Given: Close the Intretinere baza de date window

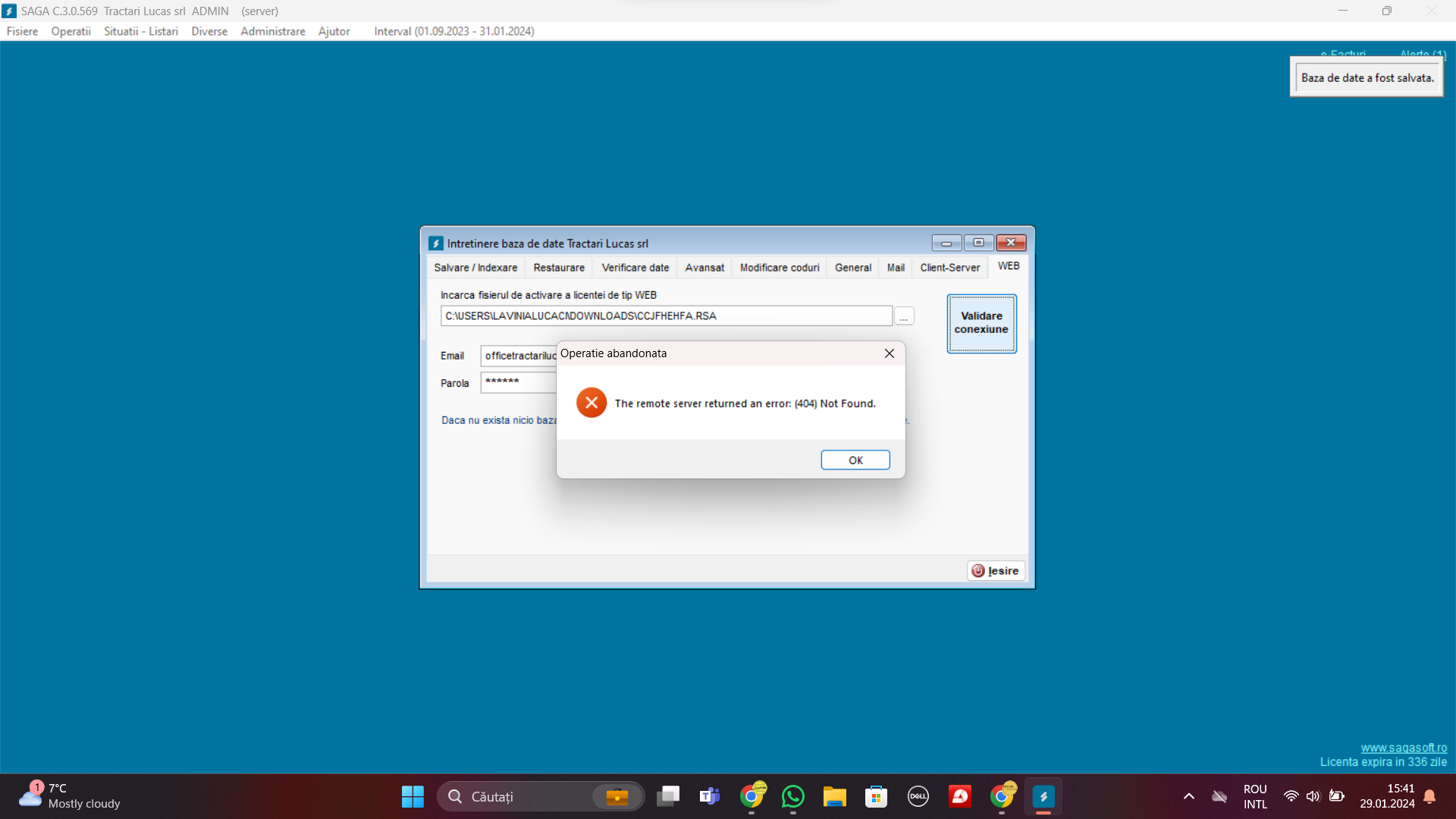Looking at the screenshot, I should (x=1011, y=243).
